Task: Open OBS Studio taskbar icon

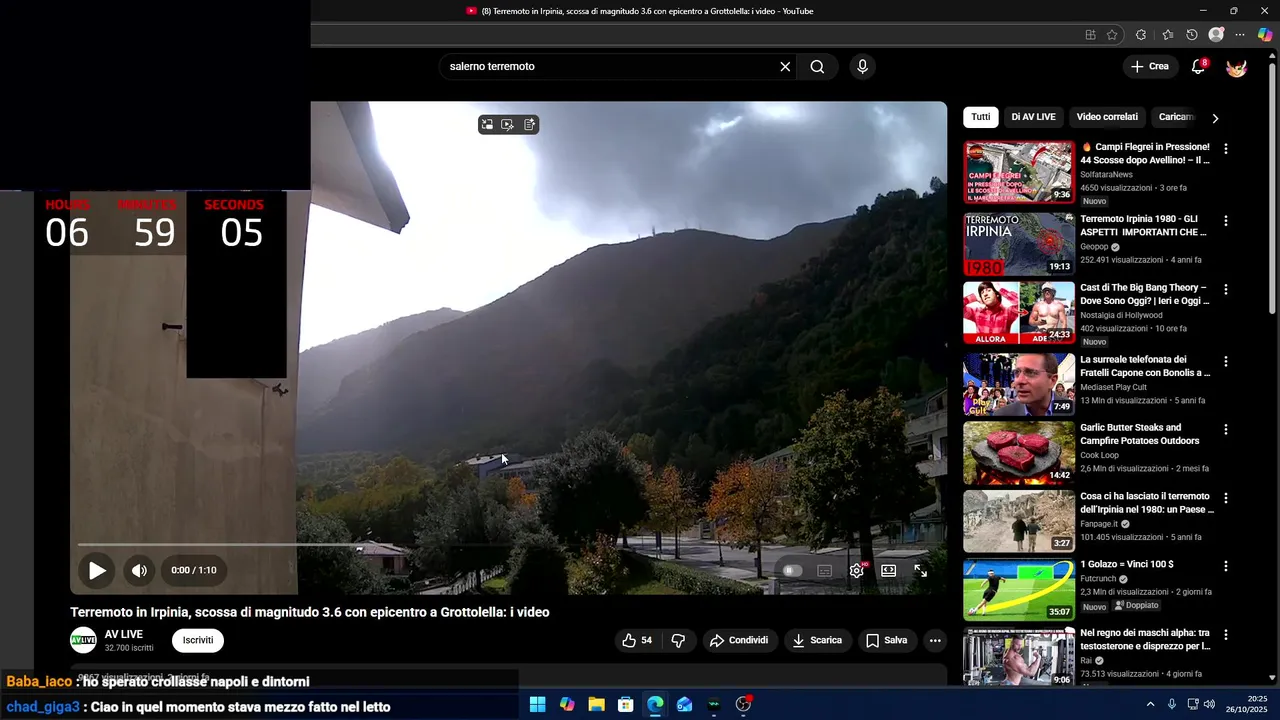Action: 743,704
